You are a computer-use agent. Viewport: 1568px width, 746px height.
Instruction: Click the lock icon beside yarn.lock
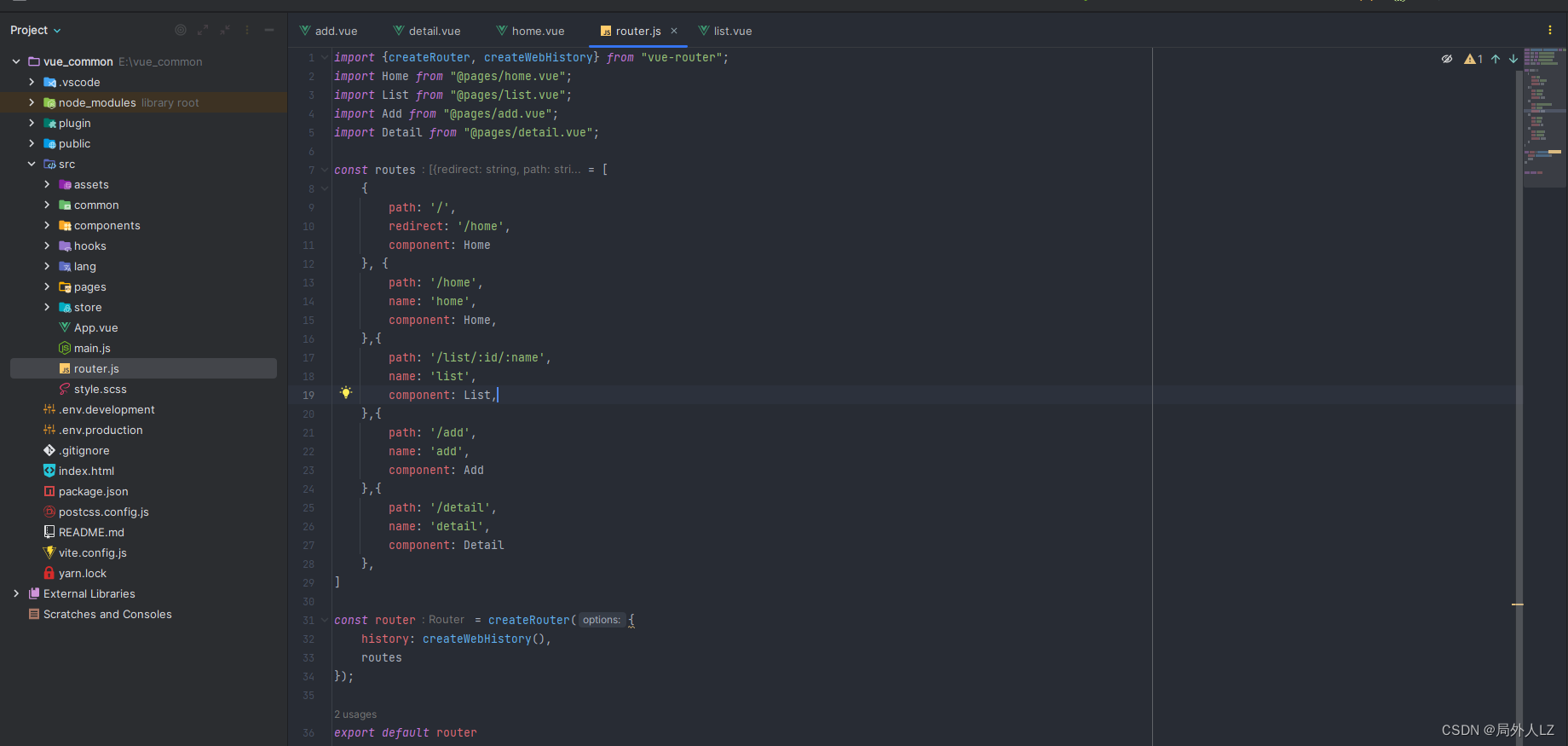pos(49,573)
